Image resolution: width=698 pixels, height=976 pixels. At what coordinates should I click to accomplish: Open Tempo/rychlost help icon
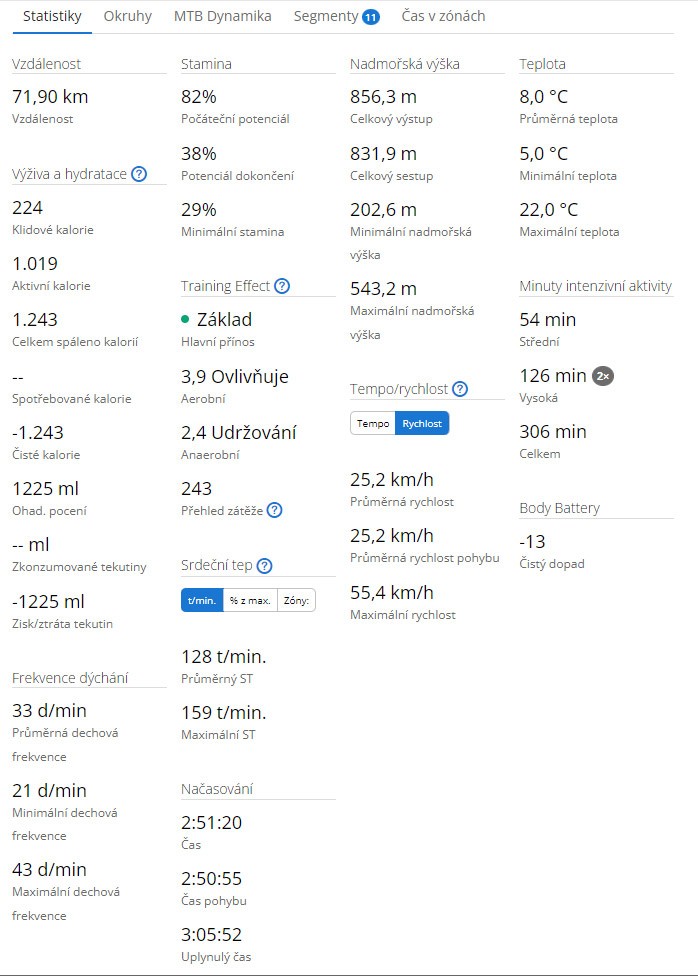tap(460, 389)
